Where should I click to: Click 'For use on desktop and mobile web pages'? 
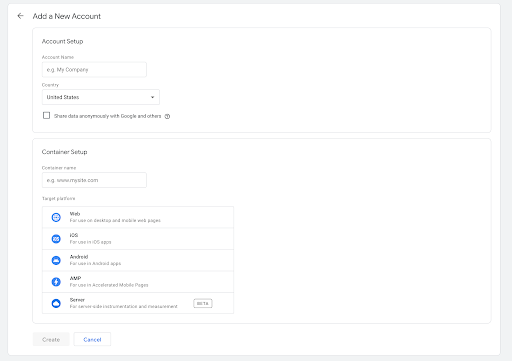pyautogui.click(x=115, y=220)
